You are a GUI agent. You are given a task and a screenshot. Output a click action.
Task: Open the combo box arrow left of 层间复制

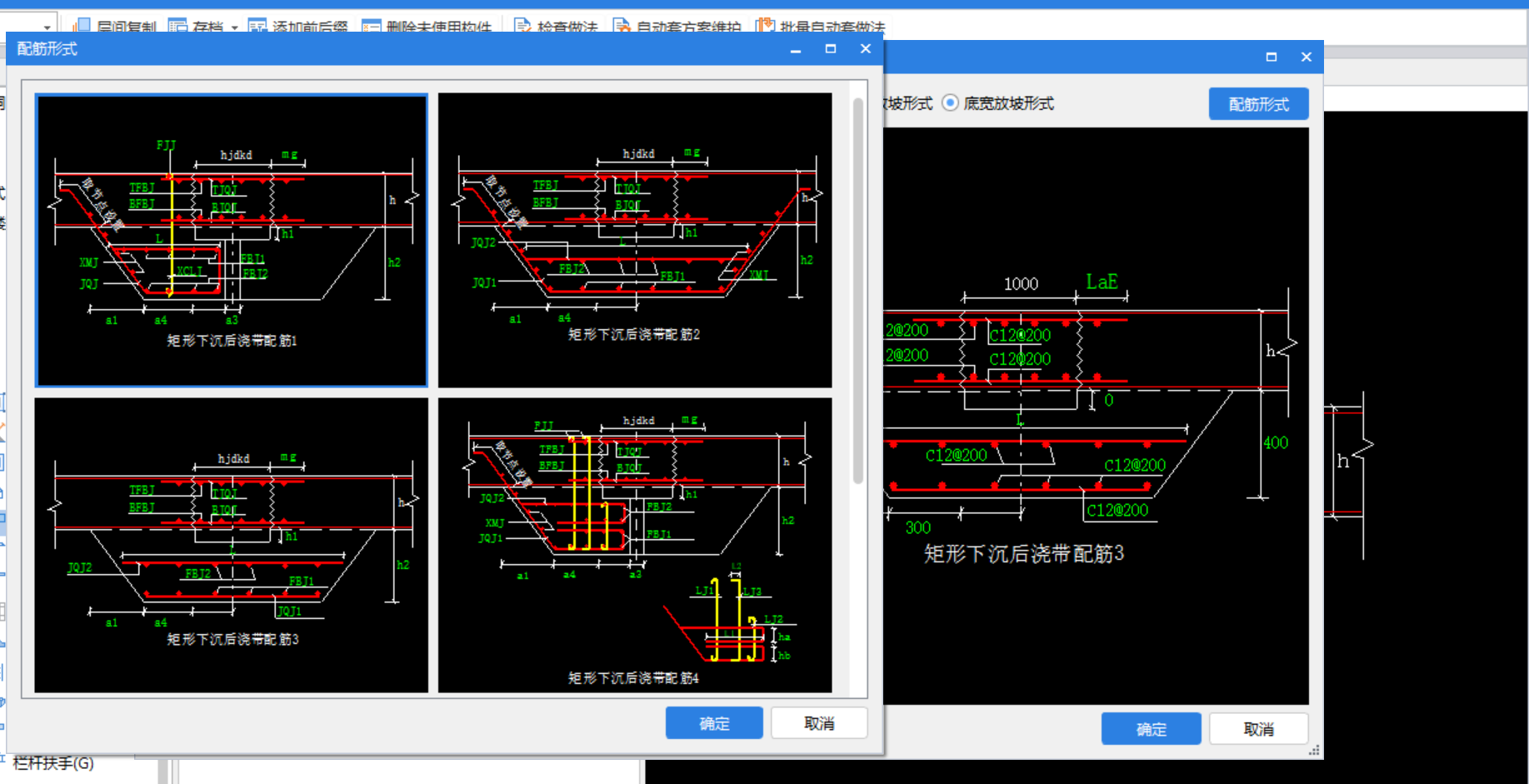click(47, 27)
